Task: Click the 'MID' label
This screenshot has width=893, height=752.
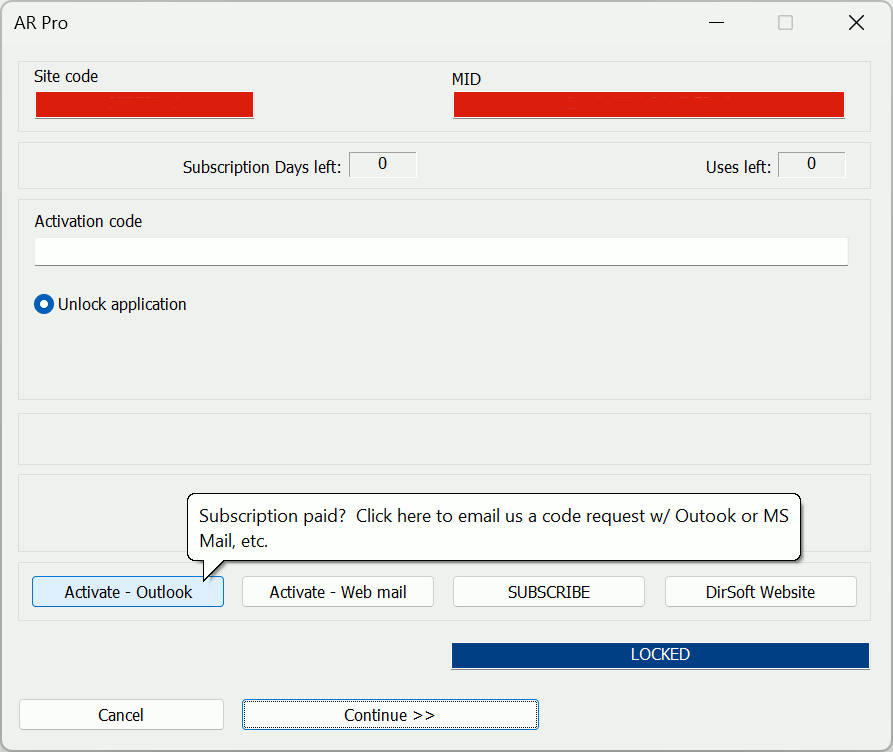Action: (466, 79)
